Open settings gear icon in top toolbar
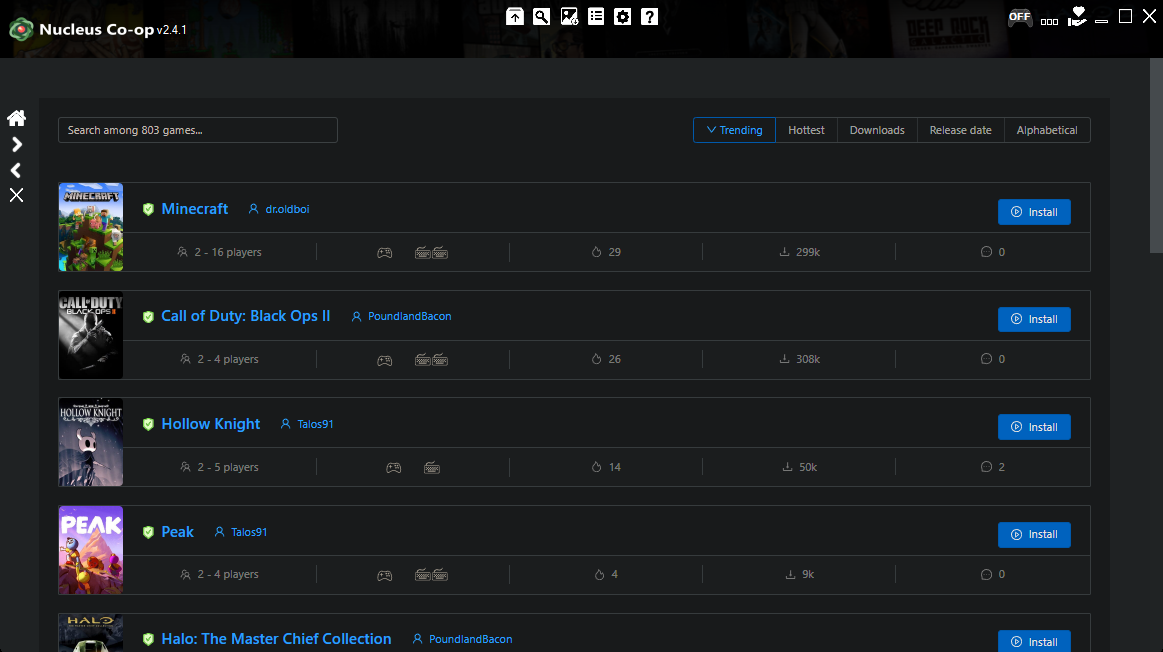Image resolution: width=1163 pixels, height=652 pixels. tap(622, 16)
